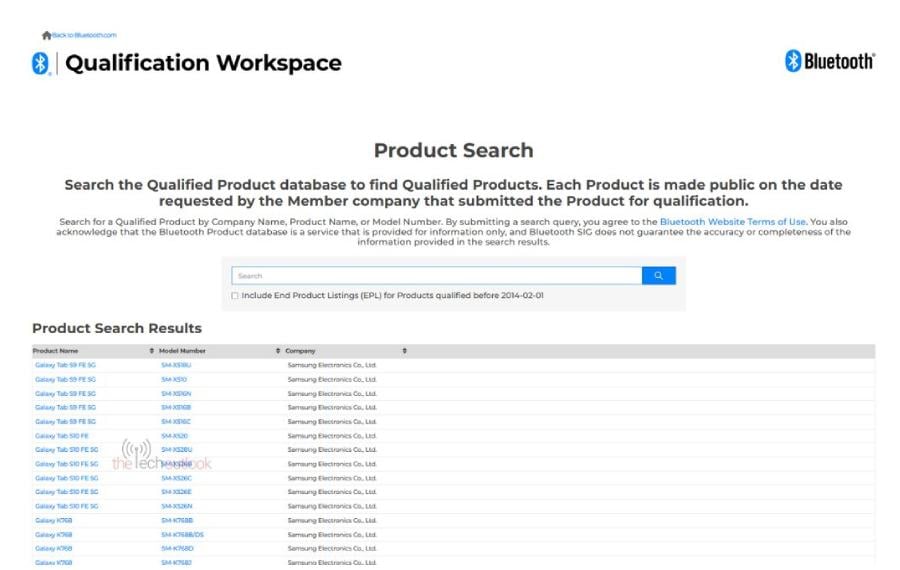Image resolution: width=900 pixels, height=570 pixels.
Task: Select Samsung Electronics company cell in SM-X520 row
Action: [332, 436]
